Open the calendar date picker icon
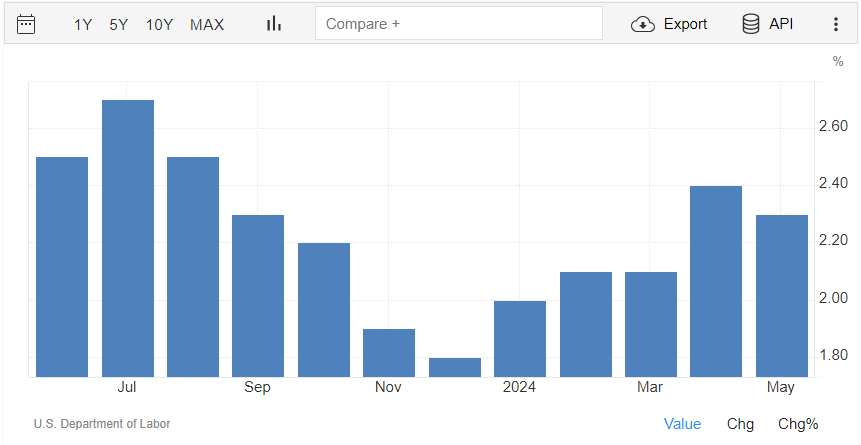The height and width of the screenshot is (445, 861). pyautogui.click(x=26, y=24)
